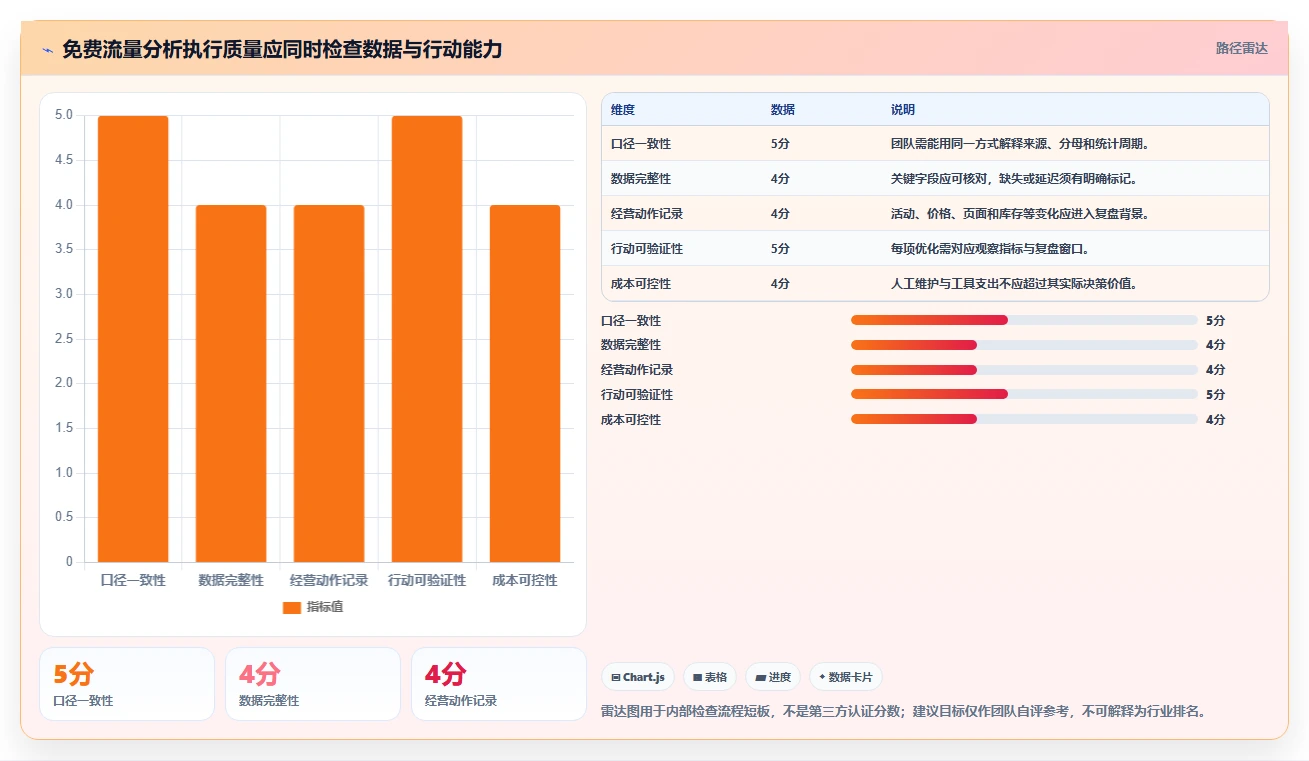Click the Chart.js tag chip
The height and width of the screenshot is (761, 1309).
638,677
